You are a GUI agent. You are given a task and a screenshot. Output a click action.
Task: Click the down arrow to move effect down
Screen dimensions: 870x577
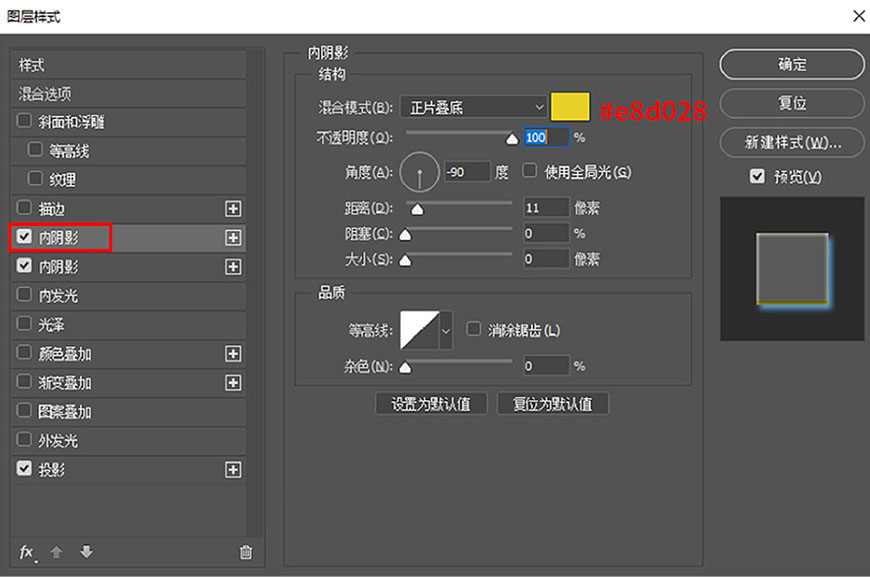click(x=86, y=552)
